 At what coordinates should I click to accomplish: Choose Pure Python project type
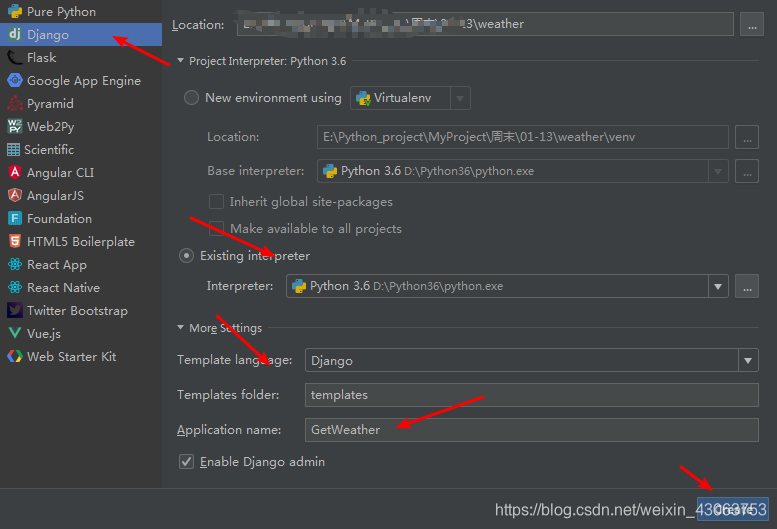[x=81, y=11]
